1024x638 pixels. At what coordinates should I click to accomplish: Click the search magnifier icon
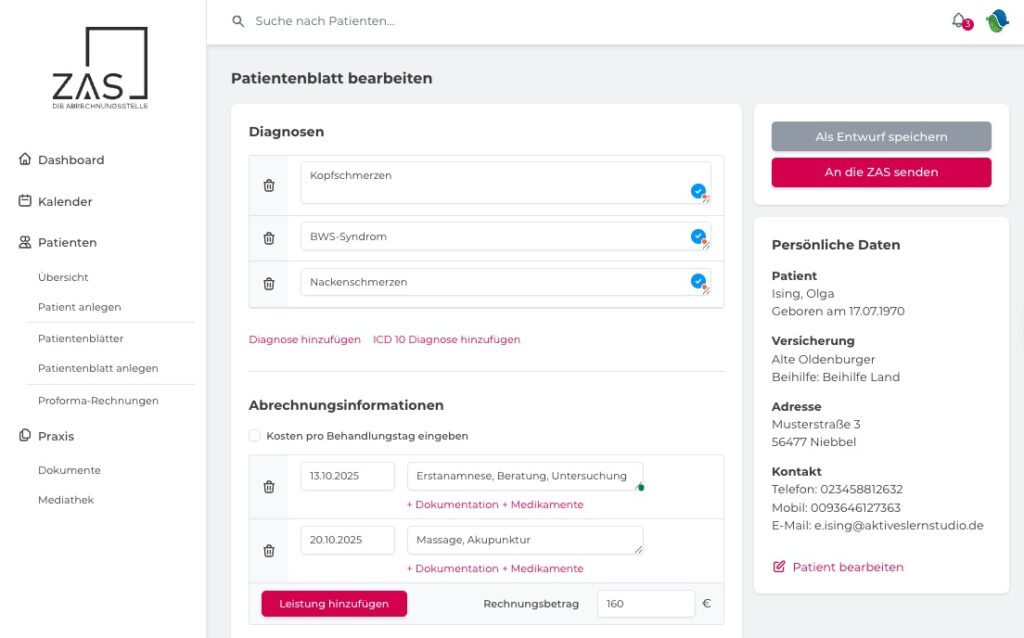coord(237,20)
